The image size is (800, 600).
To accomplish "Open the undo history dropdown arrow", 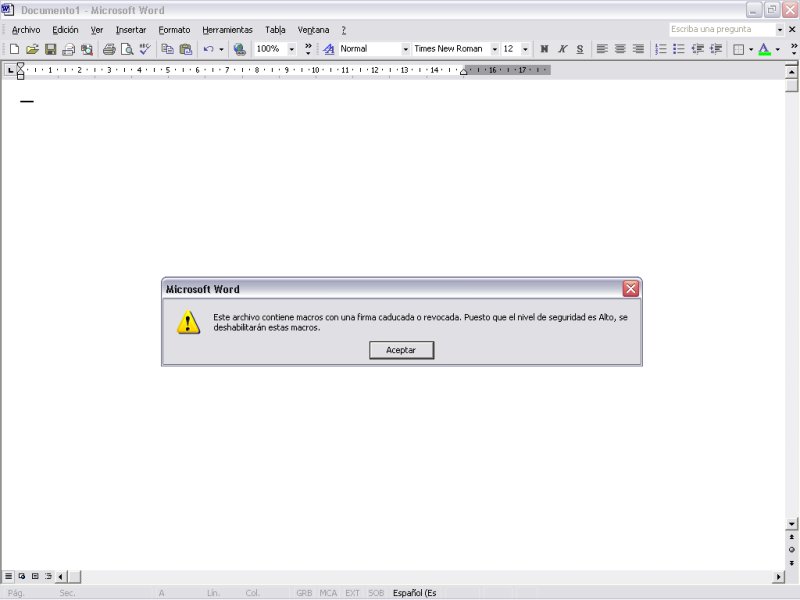I will point(221,49).
